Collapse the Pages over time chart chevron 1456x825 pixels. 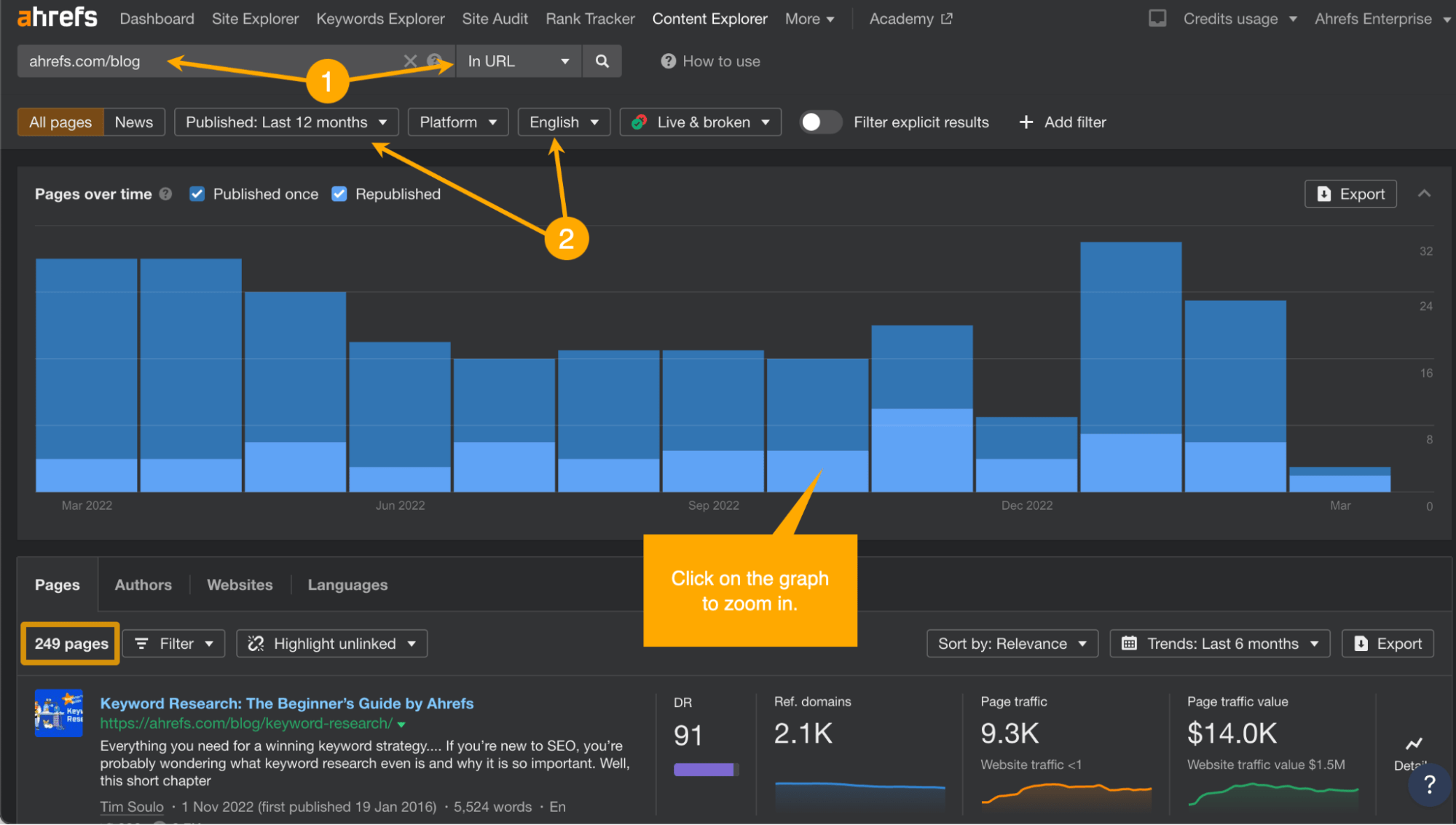(x=1424, y=194)
